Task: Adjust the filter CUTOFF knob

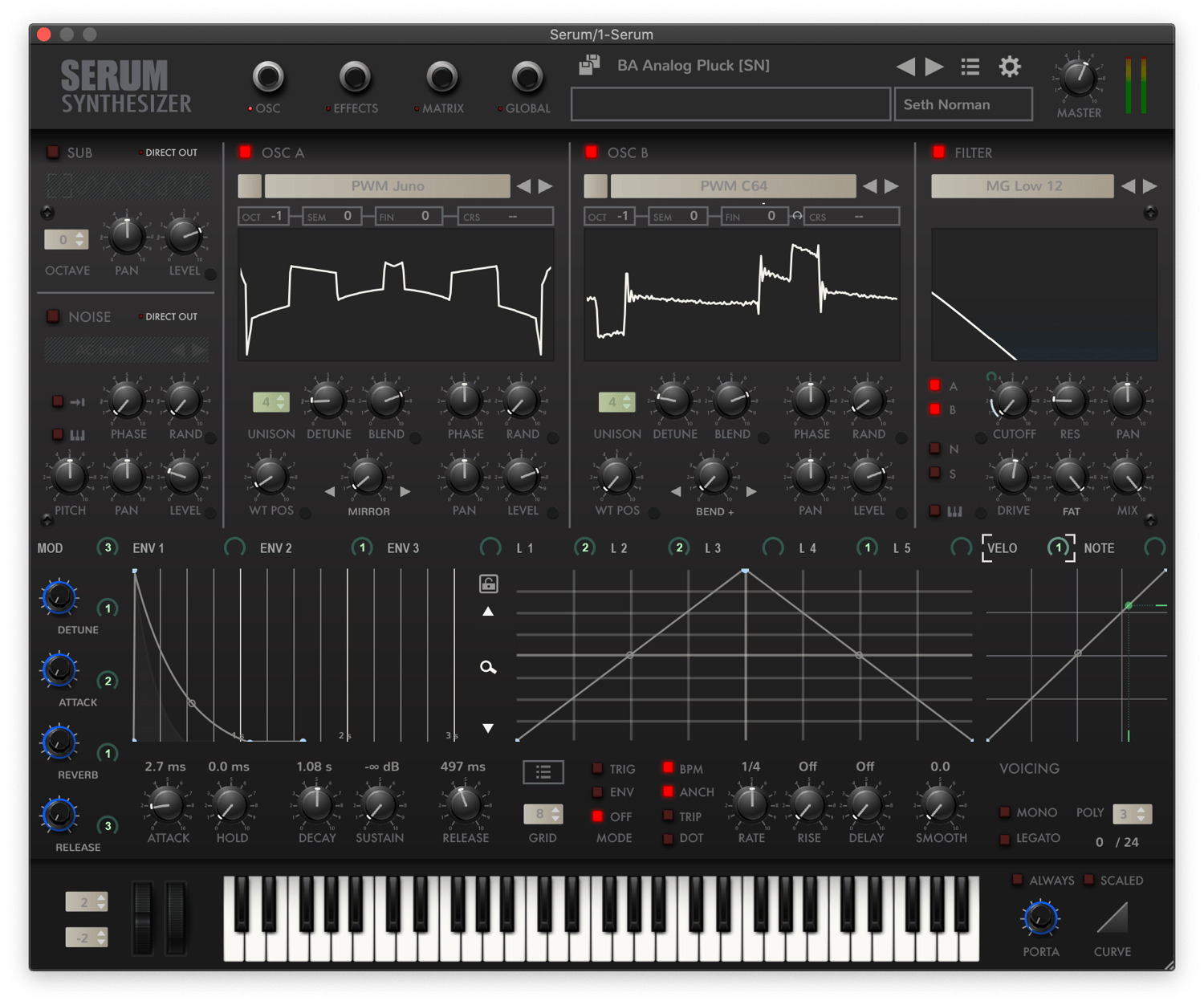Action: (x=1011, y=401)
